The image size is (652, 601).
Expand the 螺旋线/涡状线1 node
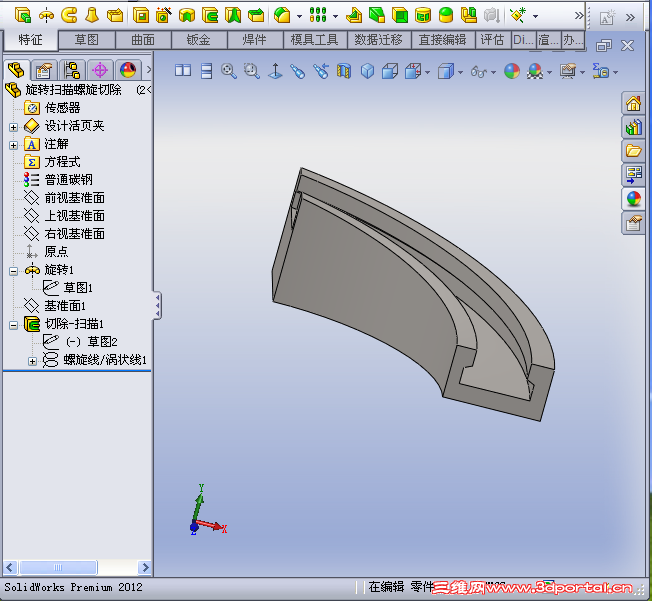click(32, 361)
